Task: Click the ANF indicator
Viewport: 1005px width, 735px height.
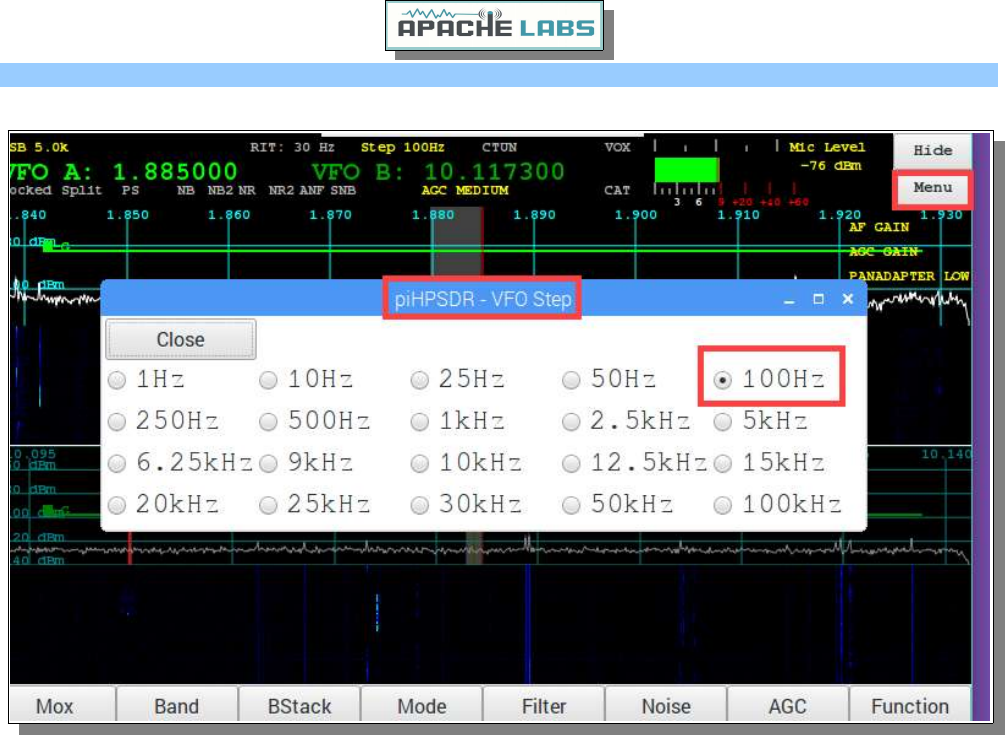Action: coord(311,190)
